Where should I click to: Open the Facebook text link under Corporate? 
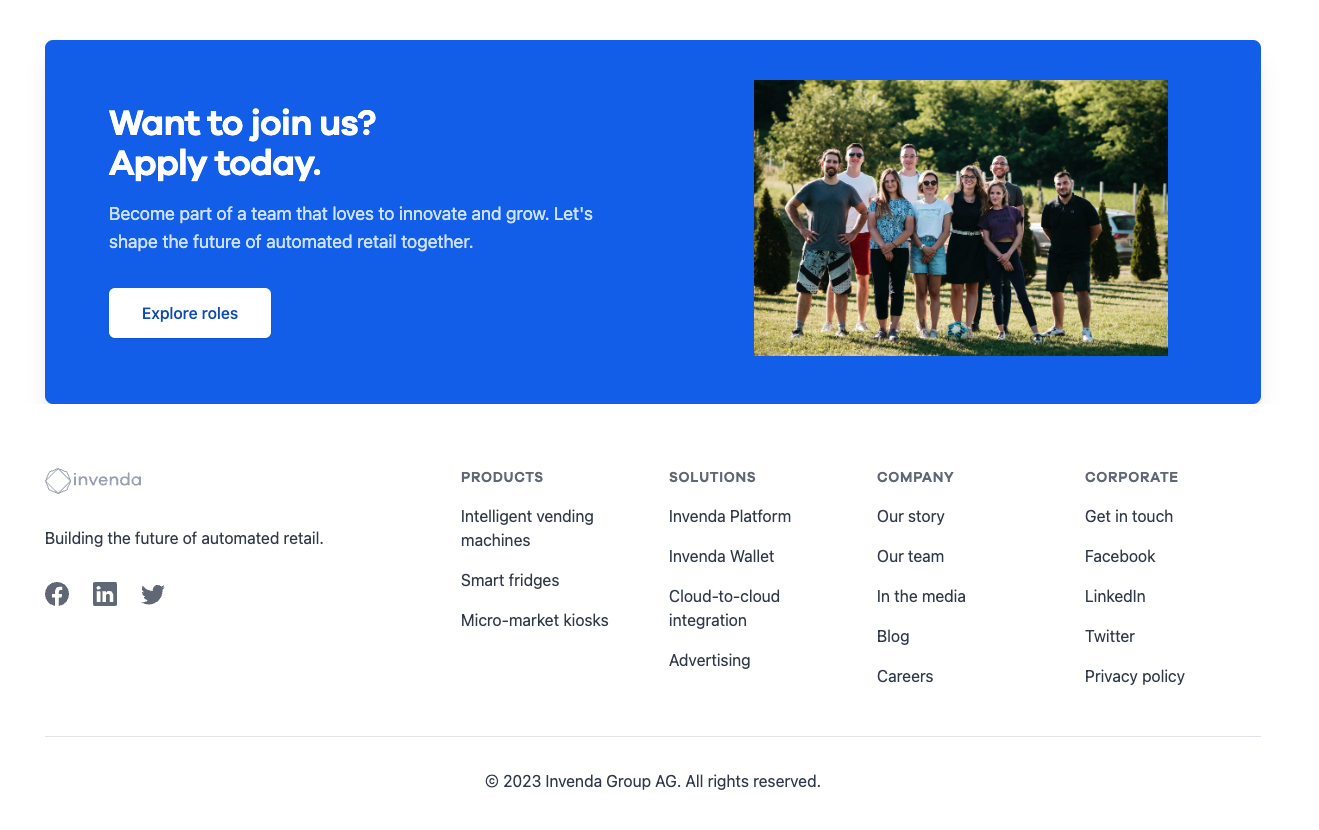(x=1120, y=556)
